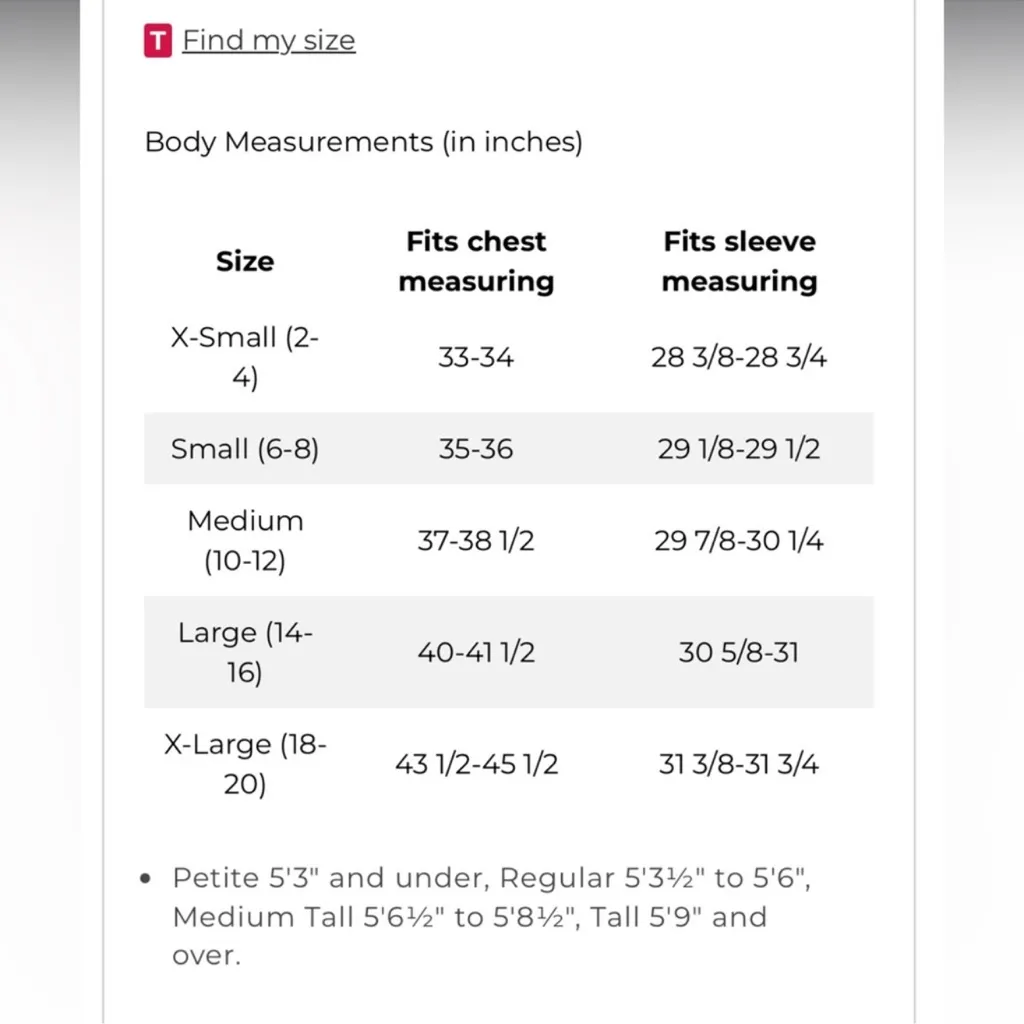1024x1024 pixels.
Task: Click the 33-34 chest measurement cell
Action: point(476,358)
